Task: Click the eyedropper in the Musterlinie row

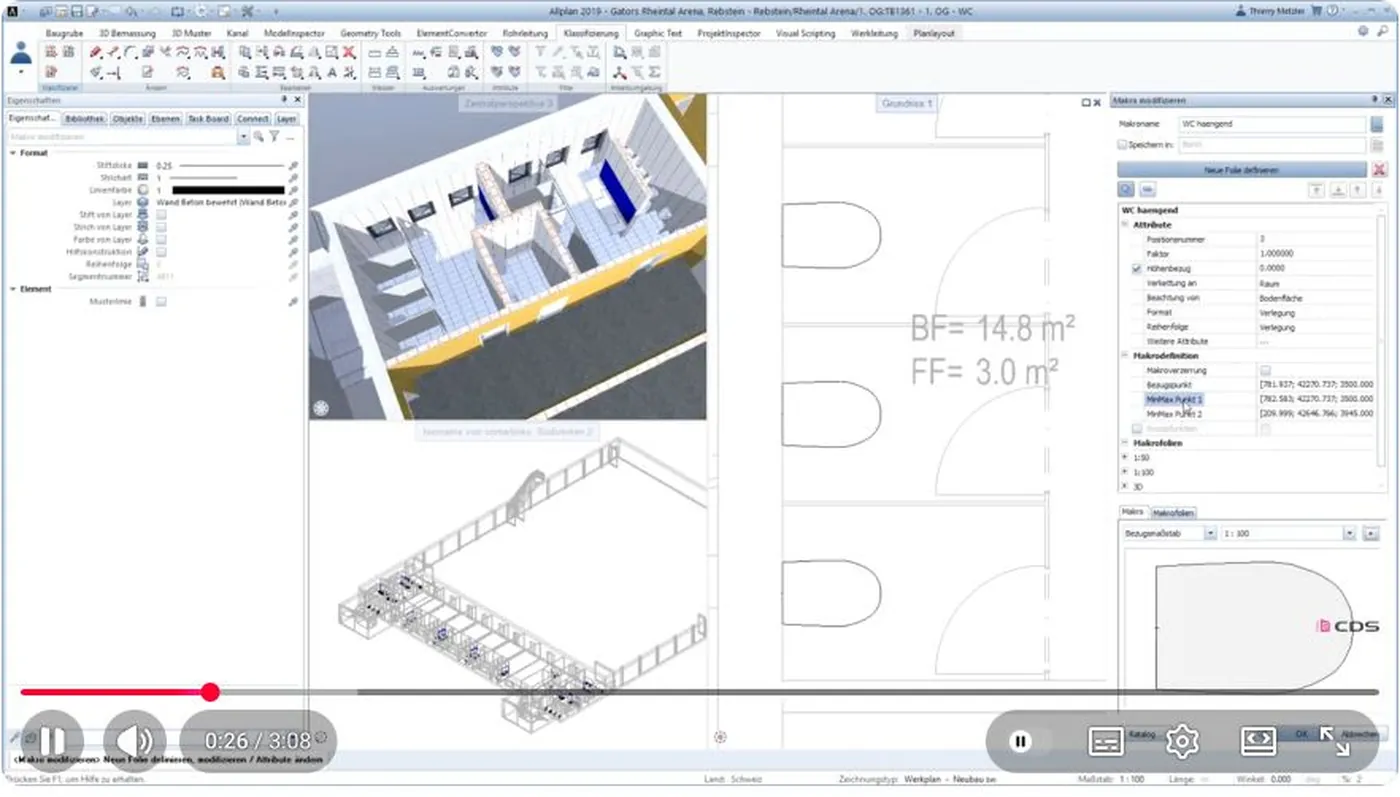Action: click(293, 301)
